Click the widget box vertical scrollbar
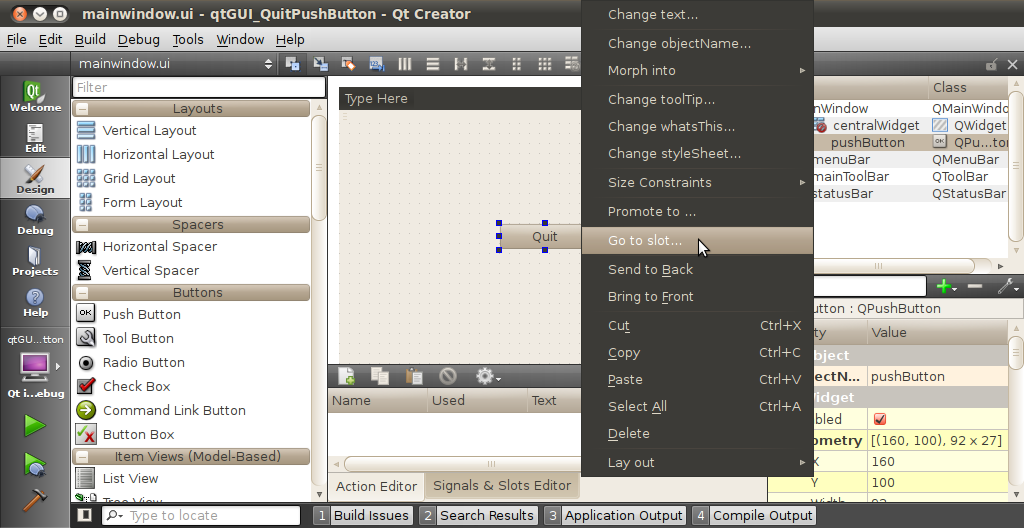This screenshot has height=528, width=1024. pos(319,169)
